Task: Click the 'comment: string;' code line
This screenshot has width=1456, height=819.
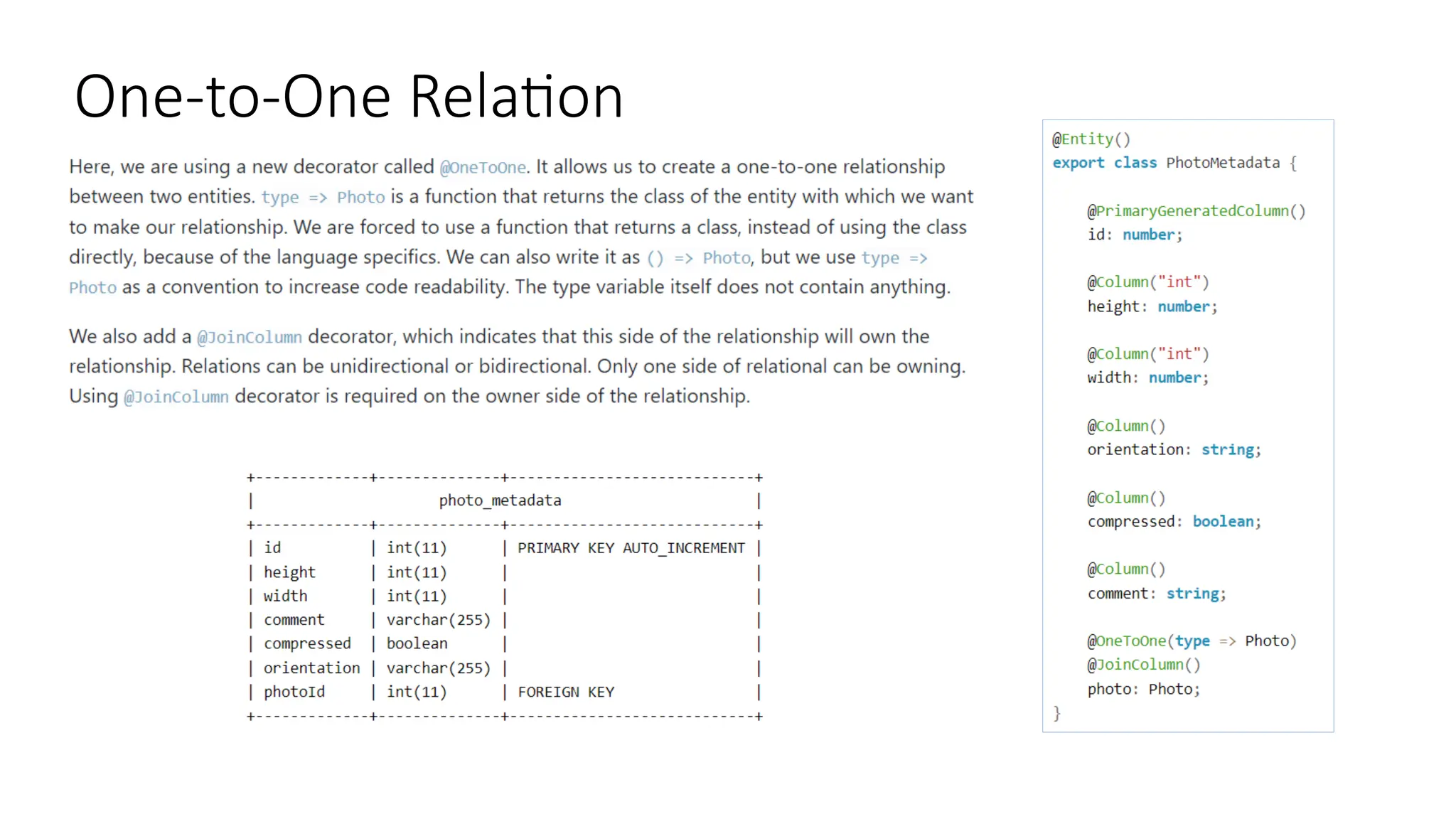Action: 1157,594
